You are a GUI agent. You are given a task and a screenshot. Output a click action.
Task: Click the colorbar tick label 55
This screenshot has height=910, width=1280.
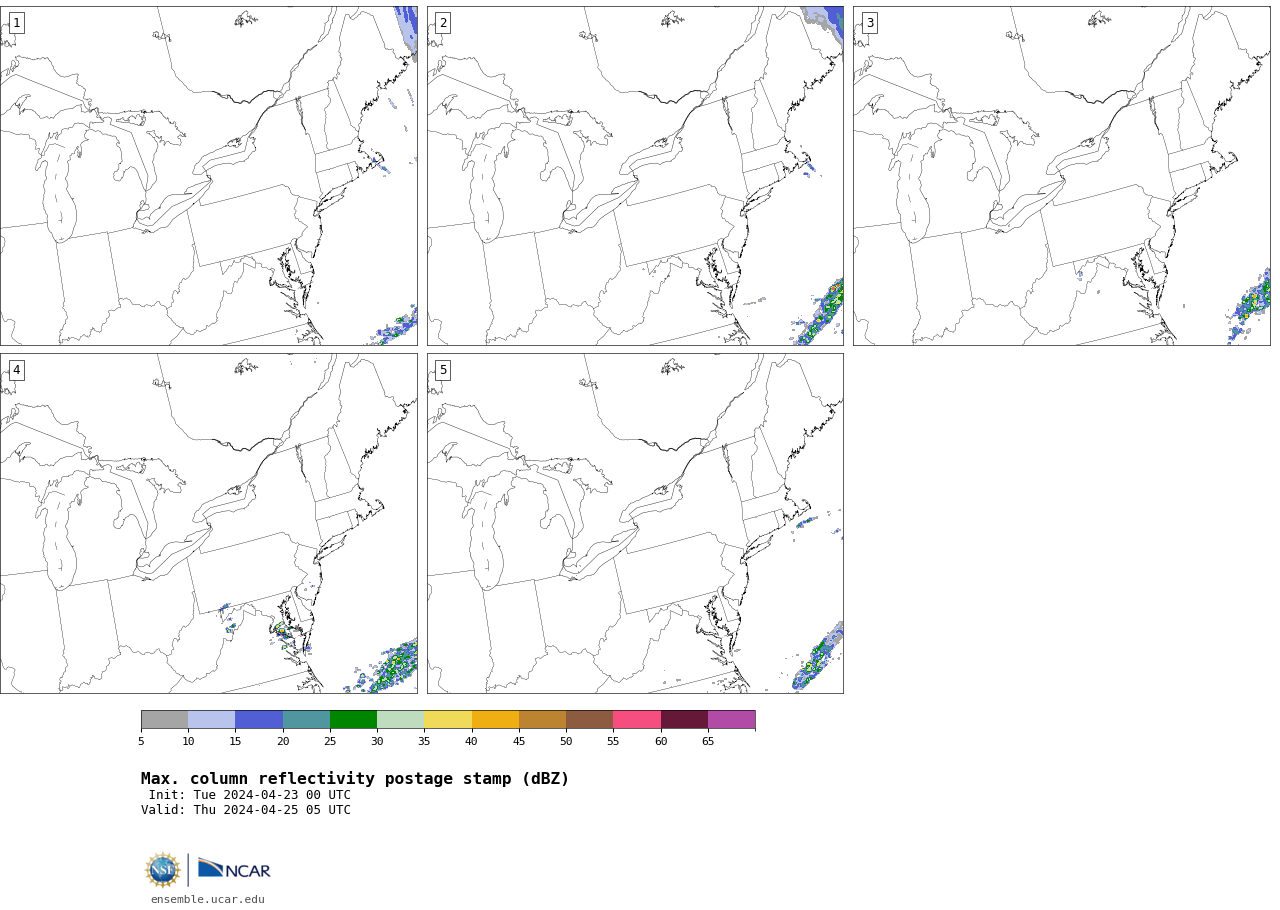(x=613, y=741)
